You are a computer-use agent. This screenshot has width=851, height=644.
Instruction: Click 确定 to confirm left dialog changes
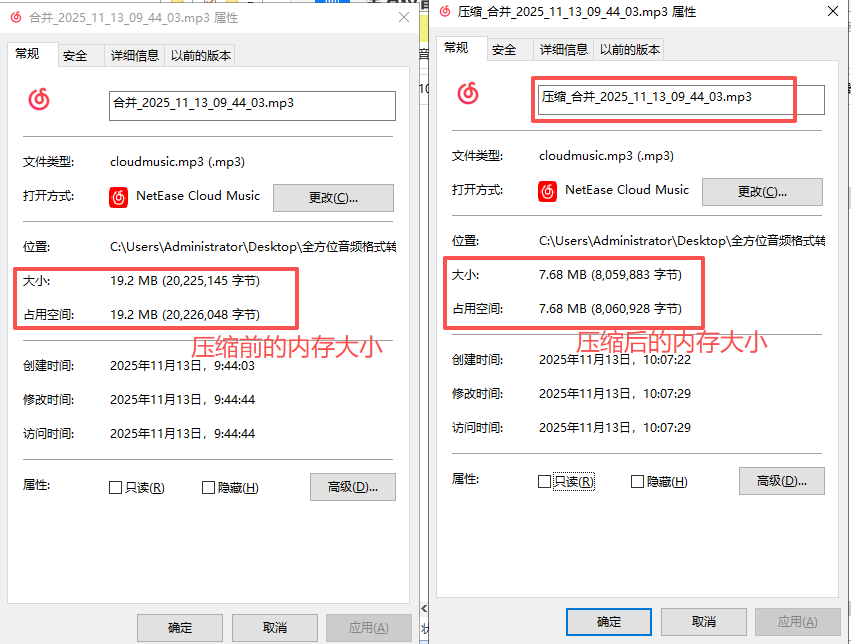pos(180,627)
